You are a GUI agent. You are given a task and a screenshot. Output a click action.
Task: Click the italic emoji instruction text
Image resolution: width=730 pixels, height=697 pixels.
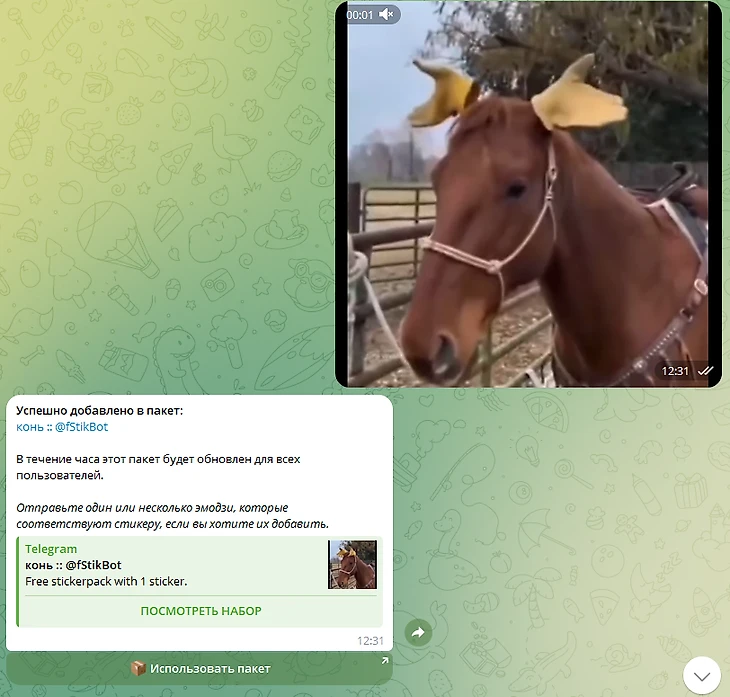point(172,516)
